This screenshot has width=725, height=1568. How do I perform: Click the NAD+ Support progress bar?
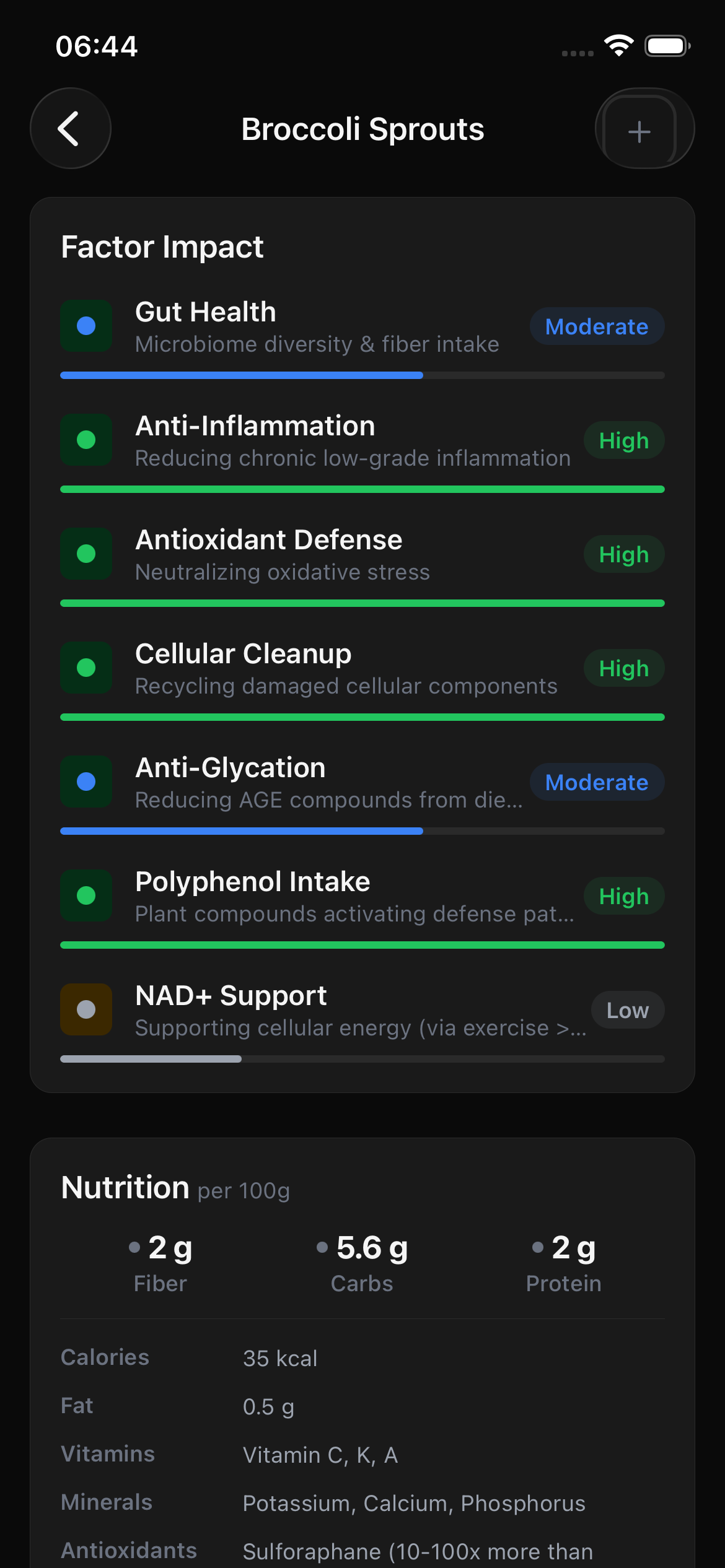[362, 1059]
